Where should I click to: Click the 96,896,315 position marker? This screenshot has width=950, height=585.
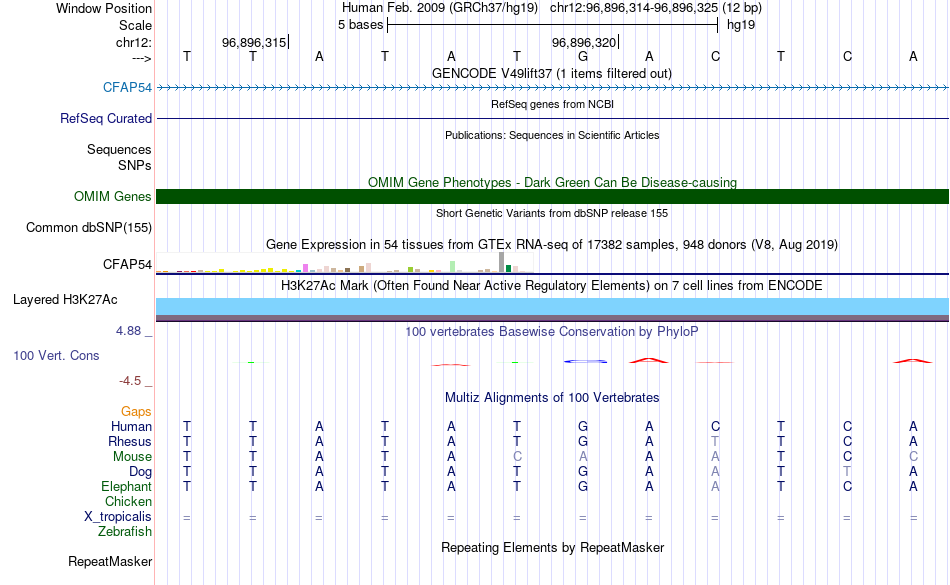pos(254,42)
